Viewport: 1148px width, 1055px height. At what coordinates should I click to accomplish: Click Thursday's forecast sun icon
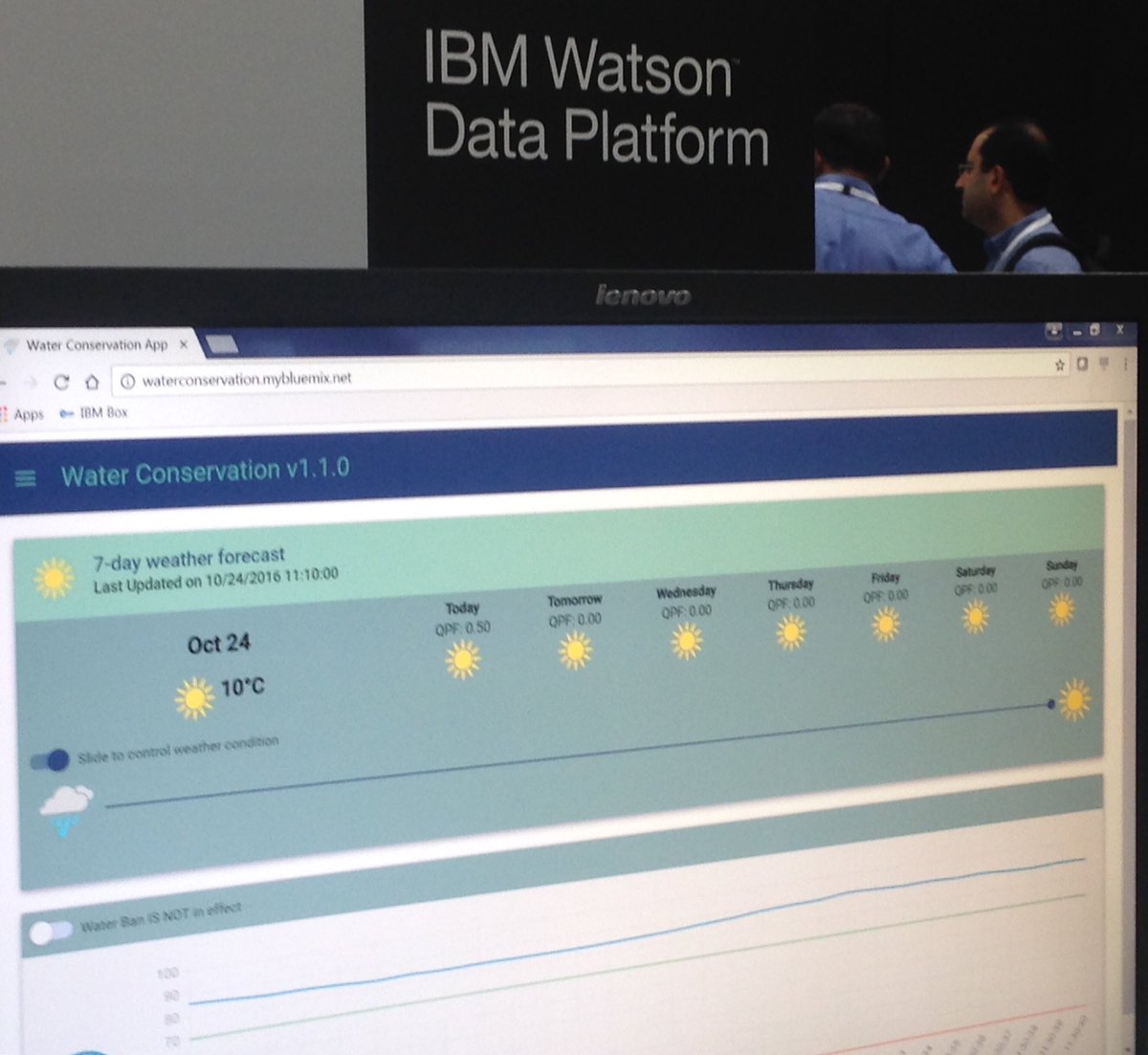click(790, 631)
